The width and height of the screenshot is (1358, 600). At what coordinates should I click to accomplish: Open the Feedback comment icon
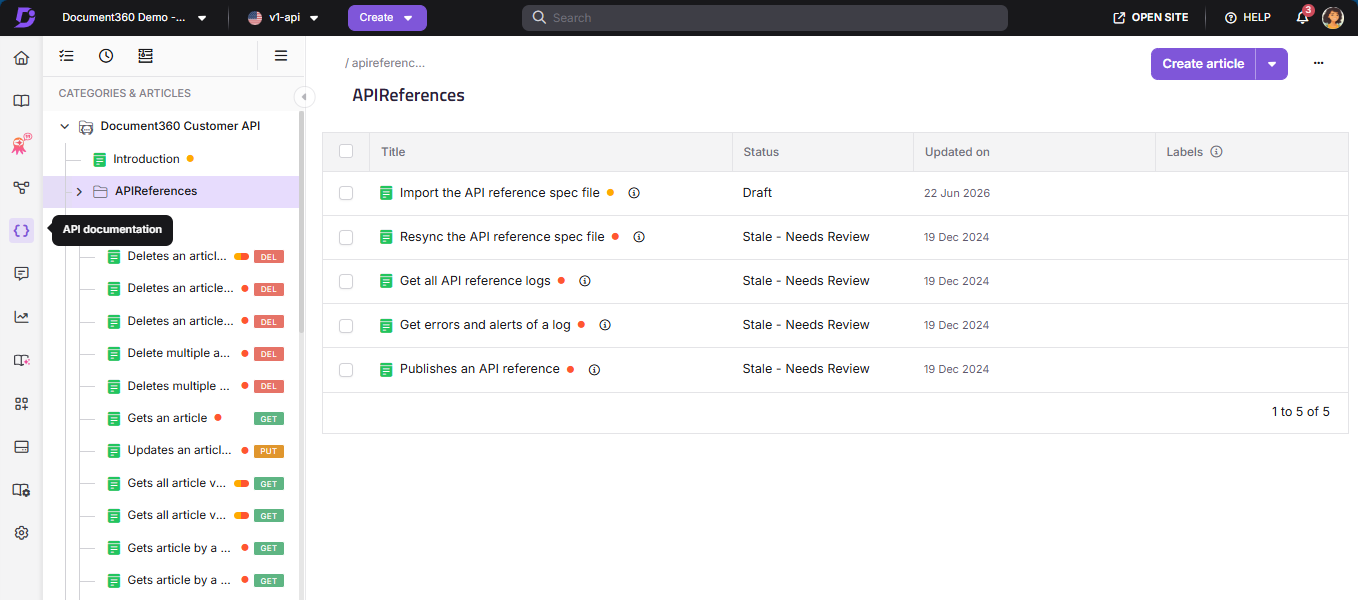(x=21, y=274)
